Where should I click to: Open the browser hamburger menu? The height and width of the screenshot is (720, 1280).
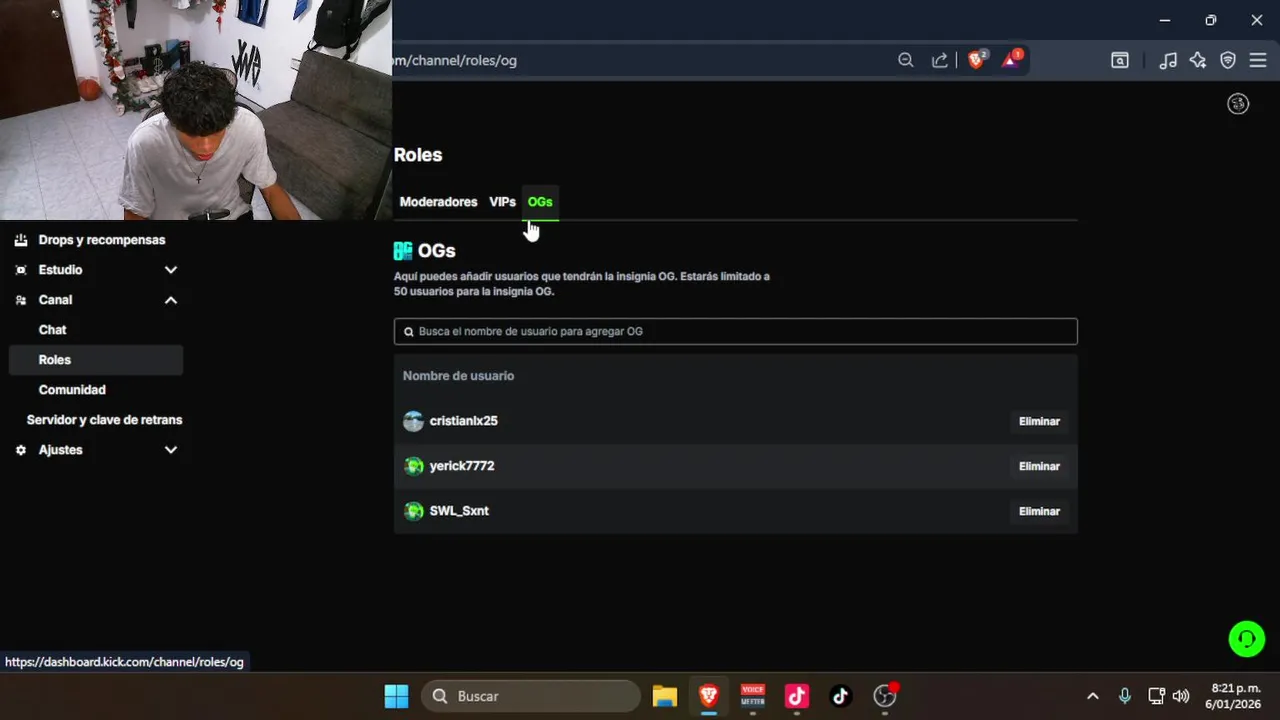point(1258,60)
